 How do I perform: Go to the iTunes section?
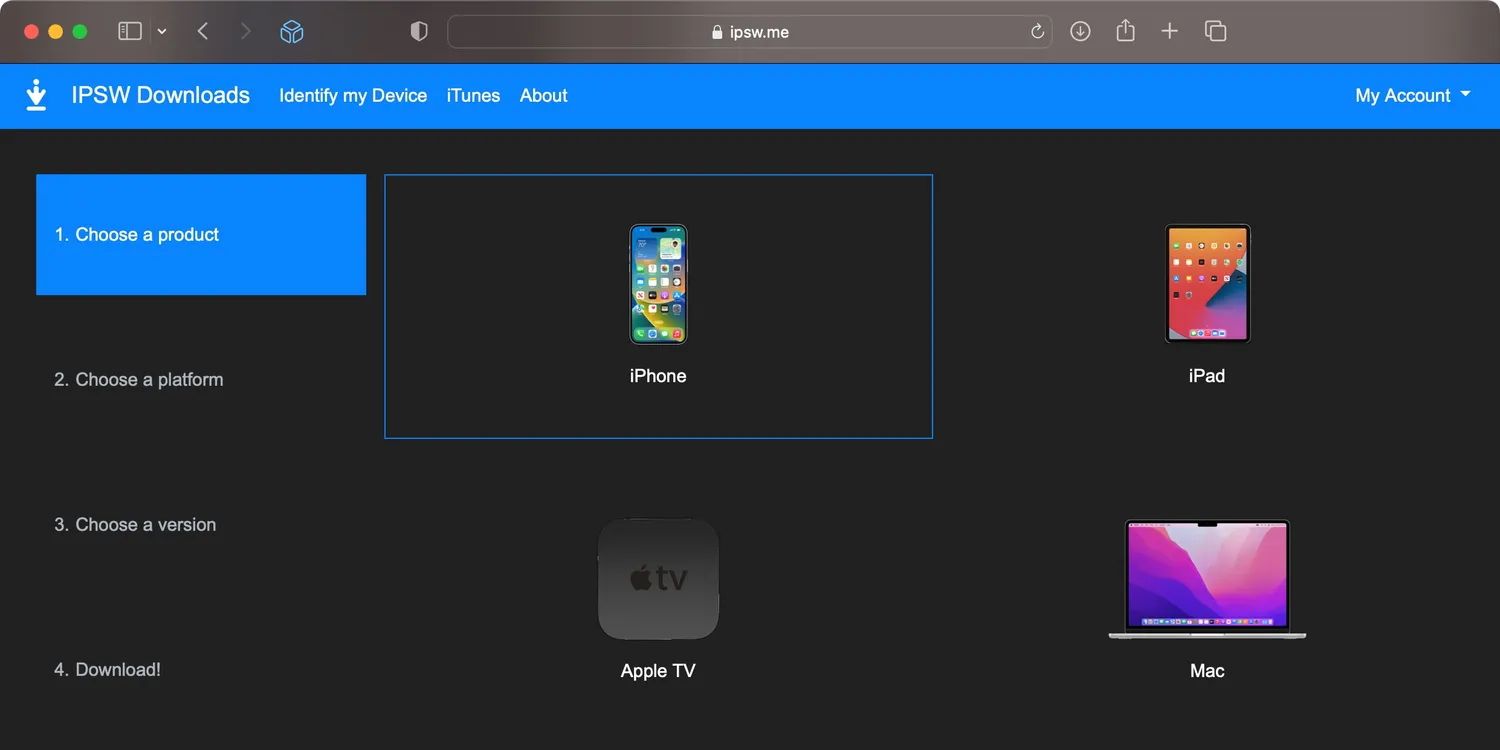[473, 96]
